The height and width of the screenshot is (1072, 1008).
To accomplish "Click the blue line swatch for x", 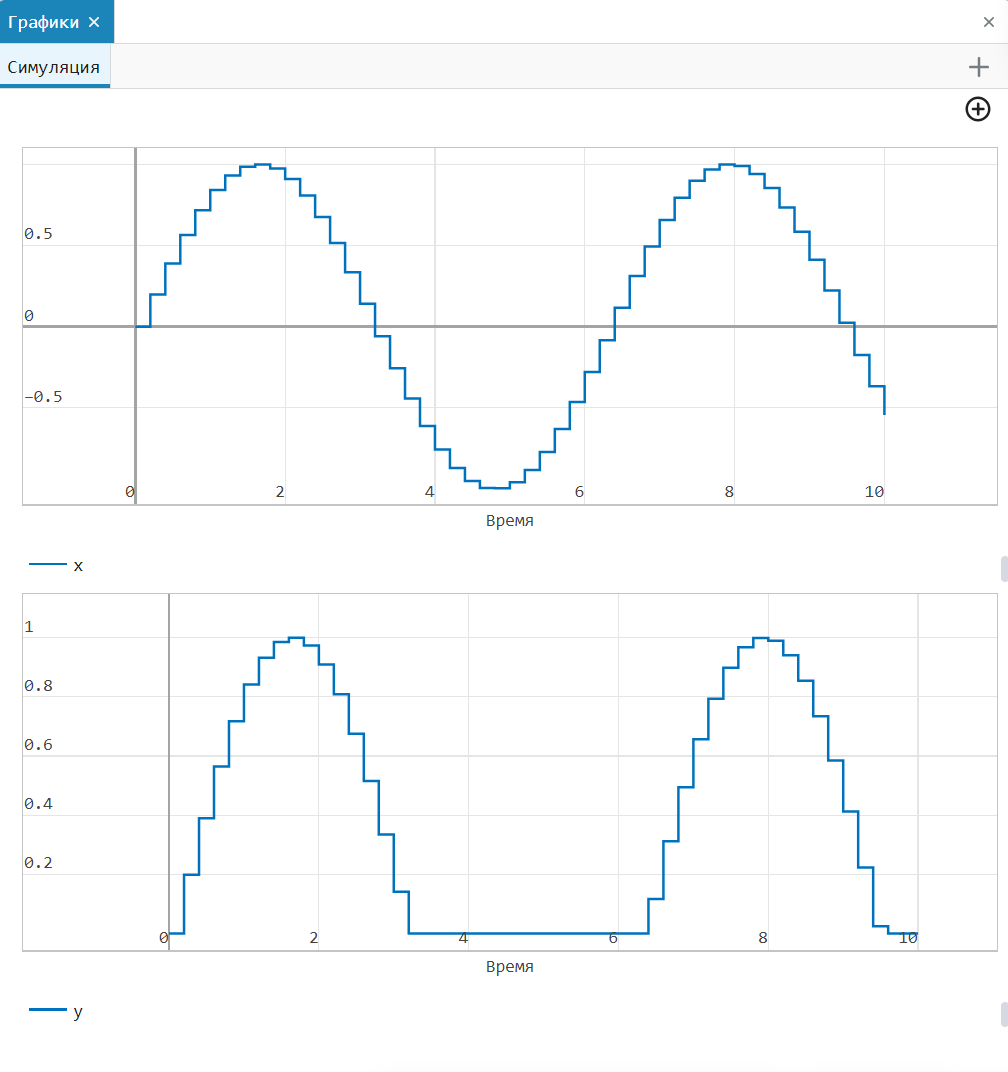I will (x=47, y=566).
